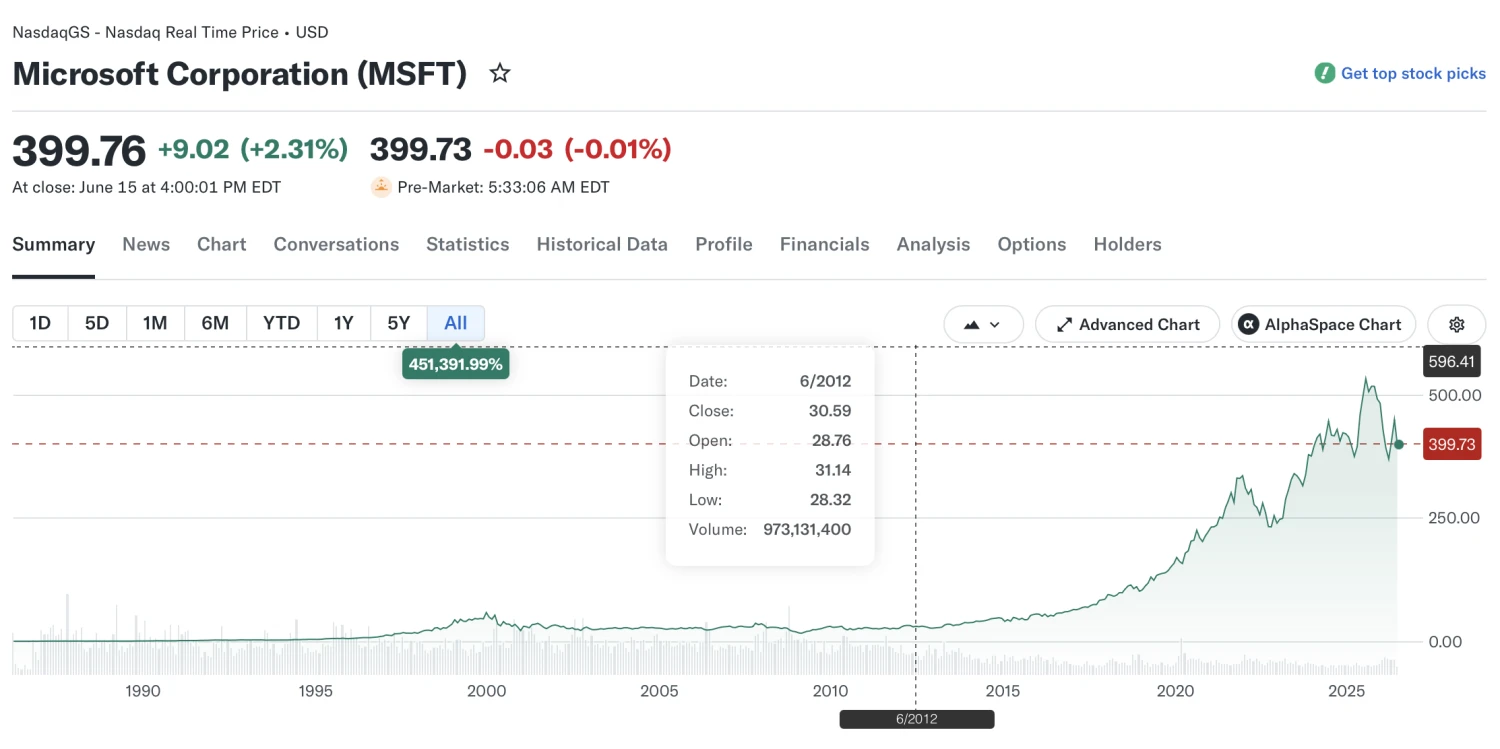
Task: Click the AlphaSpace logo icon
Action: [x=1248, y=324]
